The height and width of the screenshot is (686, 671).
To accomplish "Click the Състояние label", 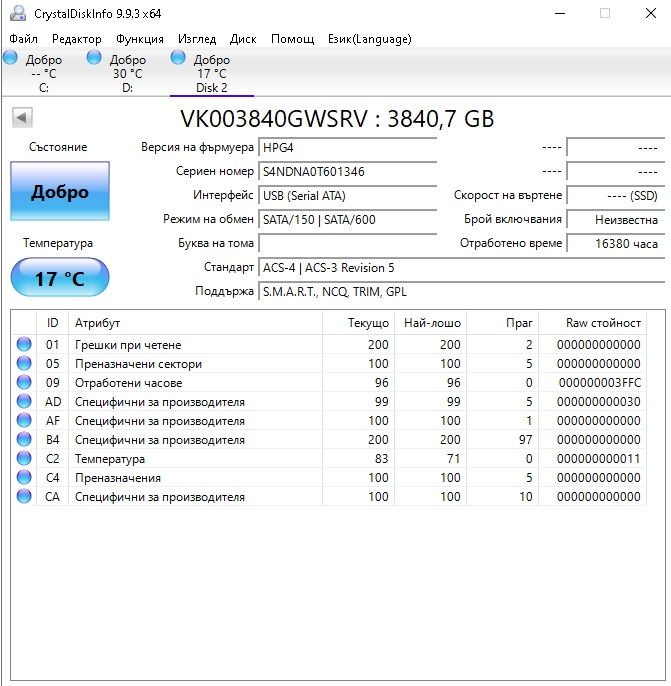I will tap(58, 147).
